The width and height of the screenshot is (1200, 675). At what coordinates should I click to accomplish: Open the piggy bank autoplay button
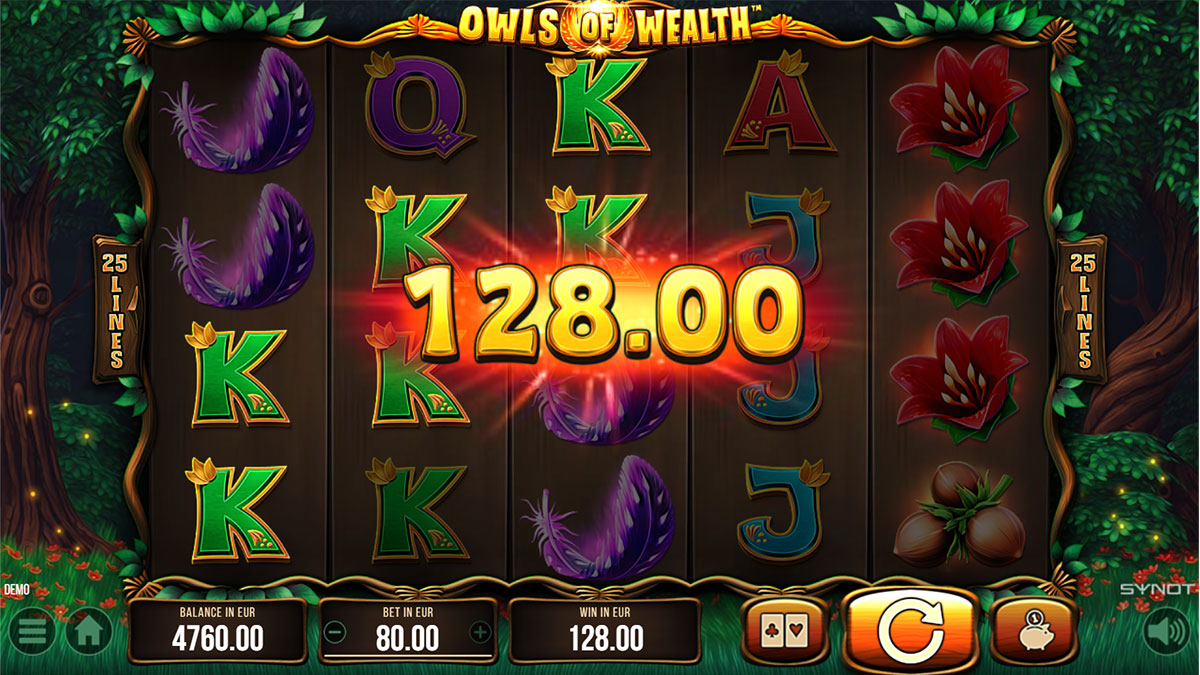point(1034,631)
